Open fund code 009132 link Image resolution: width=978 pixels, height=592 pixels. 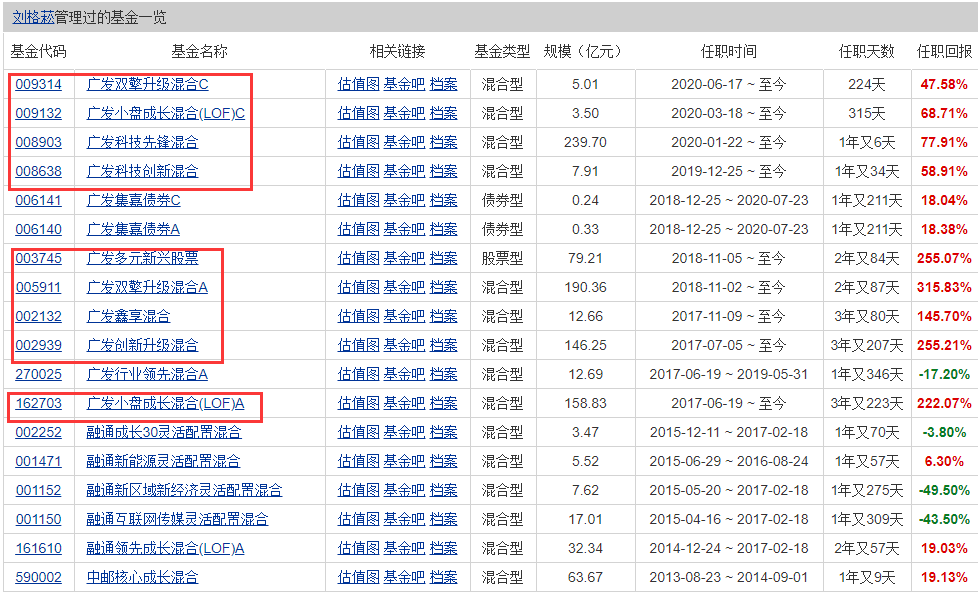click(x=39, y=114)
